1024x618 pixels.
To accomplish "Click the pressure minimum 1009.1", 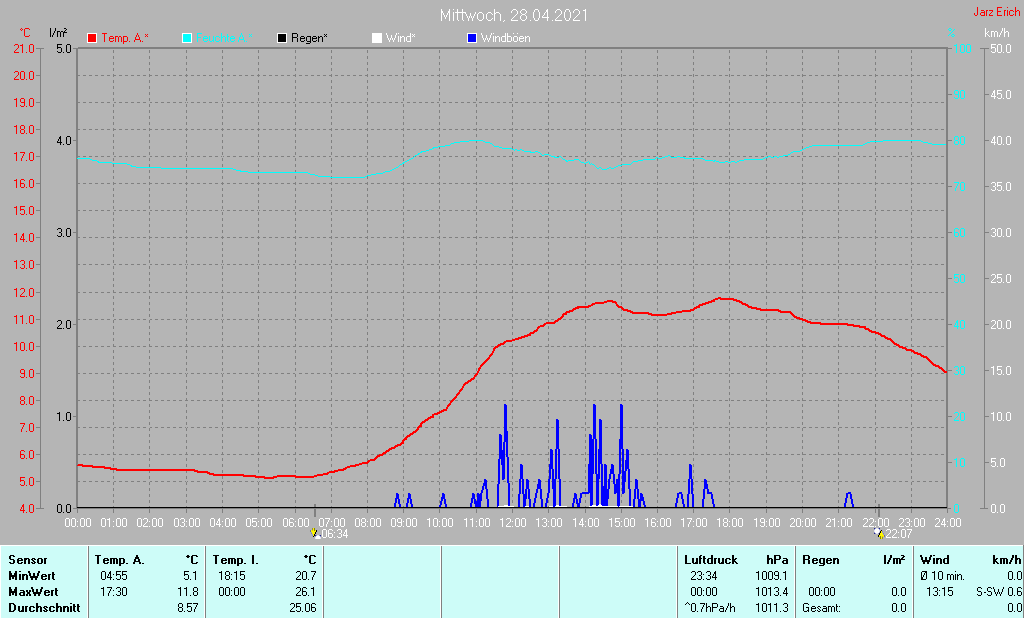I will 772,576.
